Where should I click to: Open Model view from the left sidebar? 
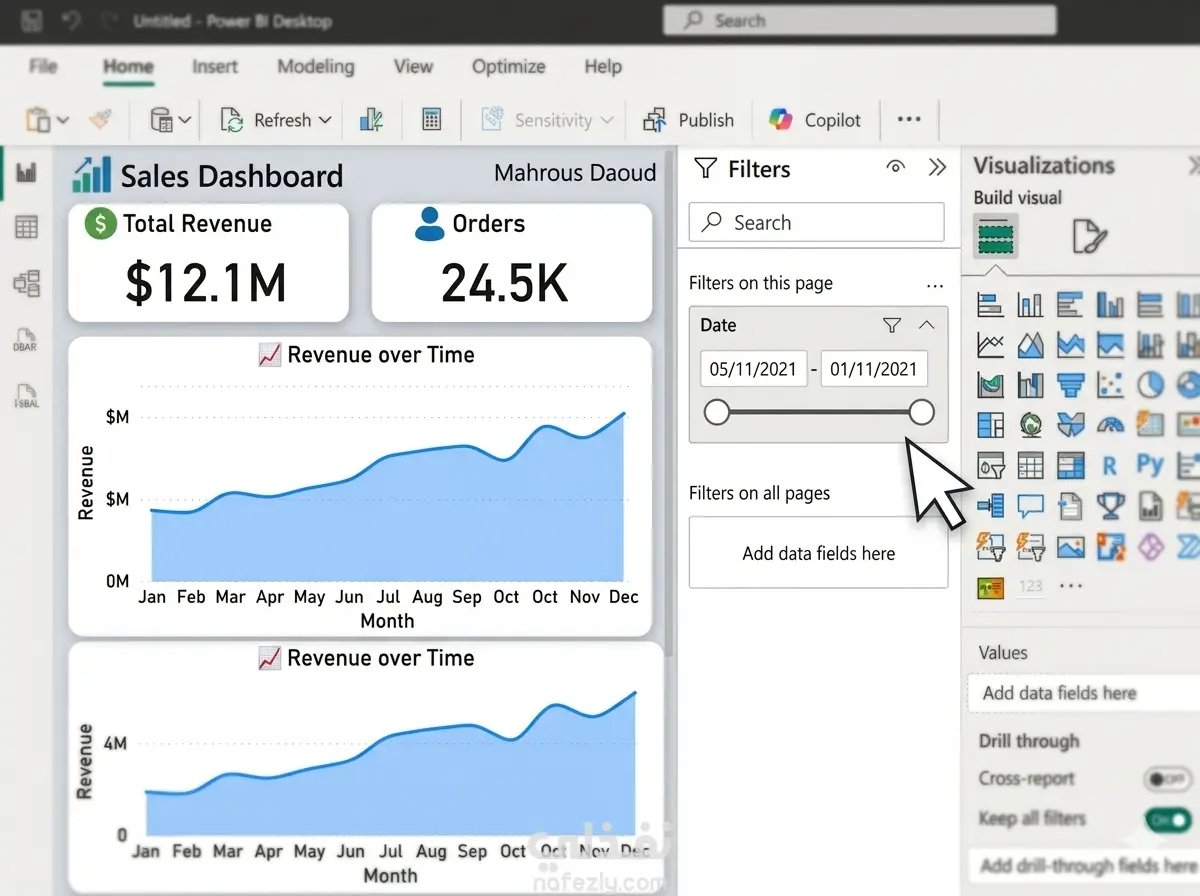[x=26, y=283]
